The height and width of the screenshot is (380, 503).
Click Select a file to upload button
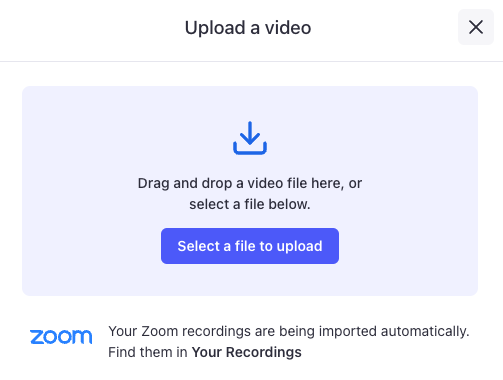point(250,246)
